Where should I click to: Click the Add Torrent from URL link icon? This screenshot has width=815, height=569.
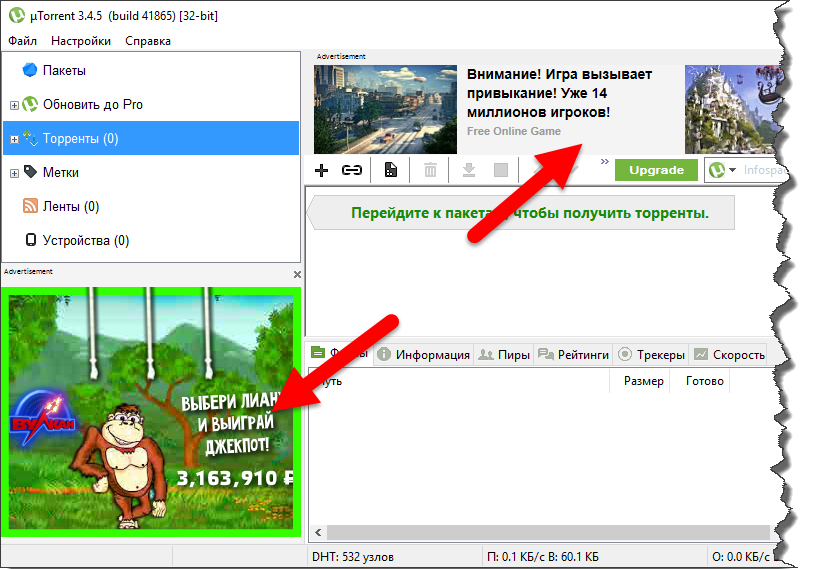[x=351, y=170]
